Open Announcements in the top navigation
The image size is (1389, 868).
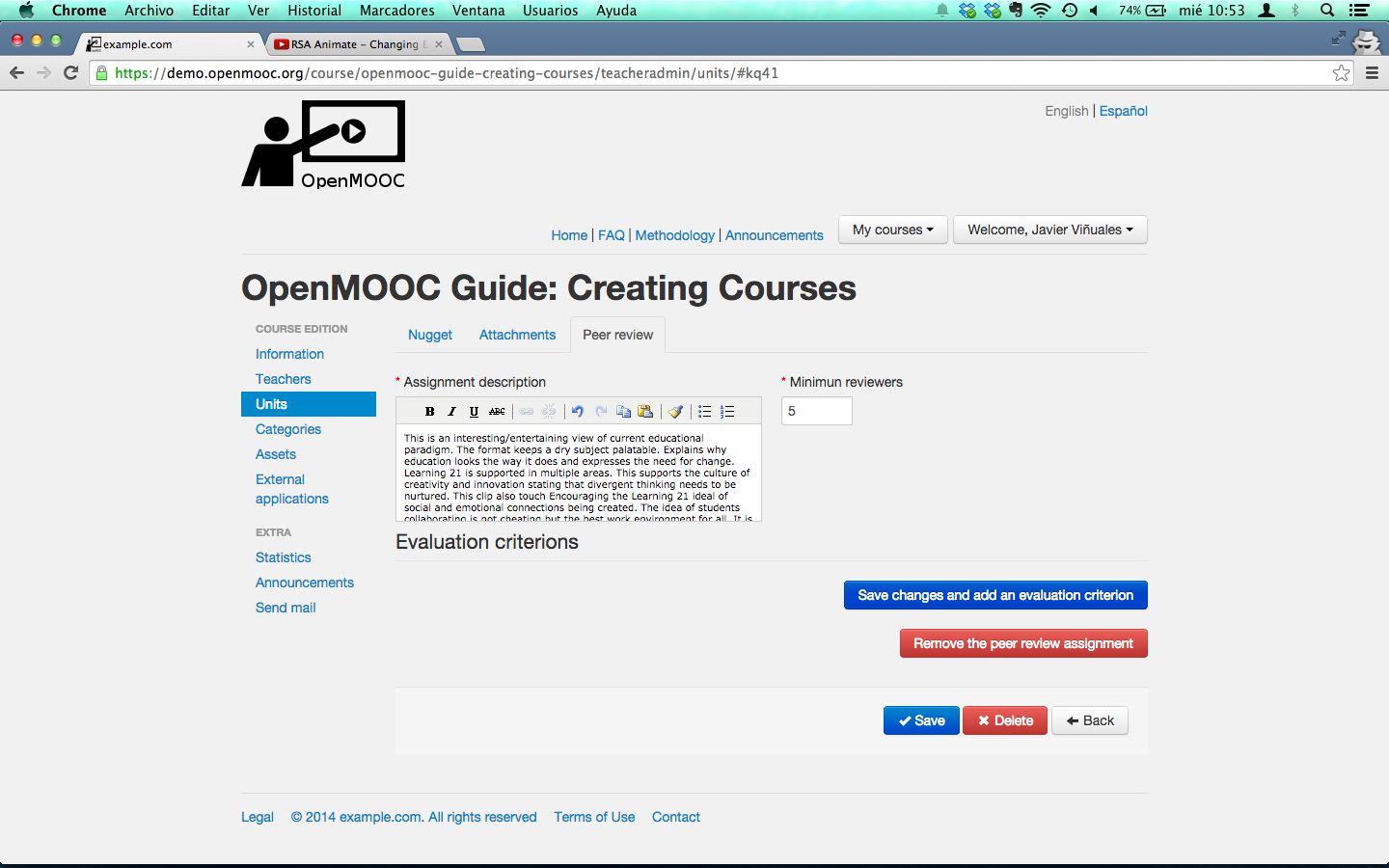(x=775, y=235)
